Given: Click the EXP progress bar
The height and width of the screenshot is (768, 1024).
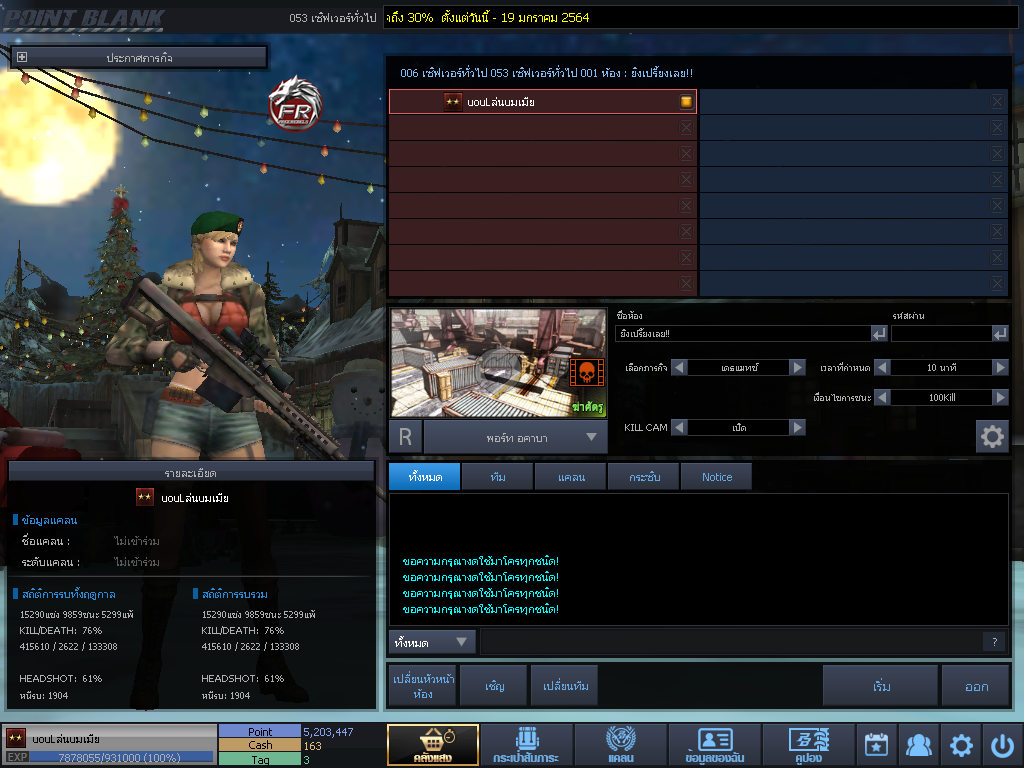Looking at the screenshot, I should (121, 757).
